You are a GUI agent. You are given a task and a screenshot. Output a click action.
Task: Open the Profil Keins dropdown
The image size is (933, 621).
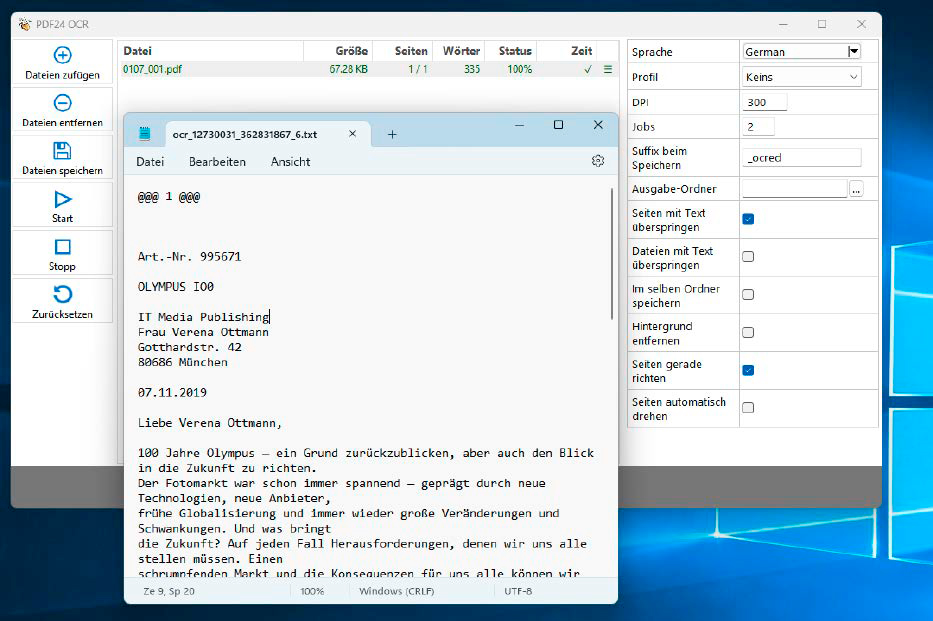coord(801,77)
